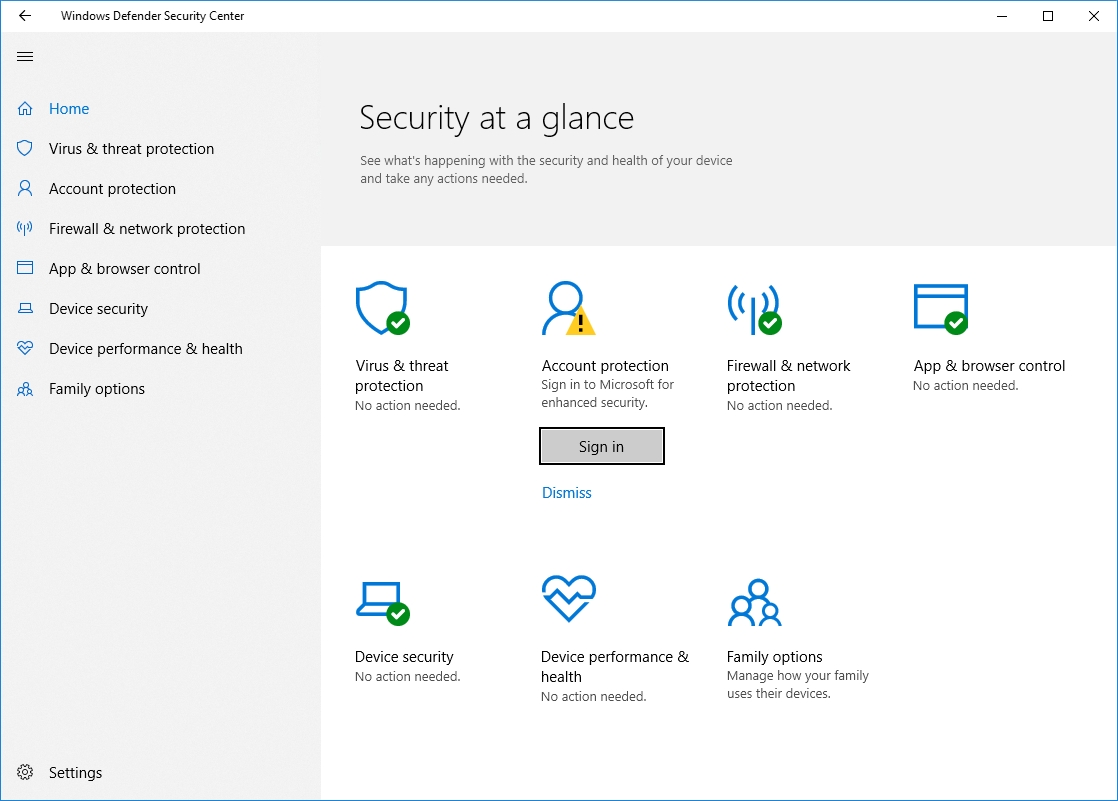Open the Account protection person tile icon

tap(566, 308)
